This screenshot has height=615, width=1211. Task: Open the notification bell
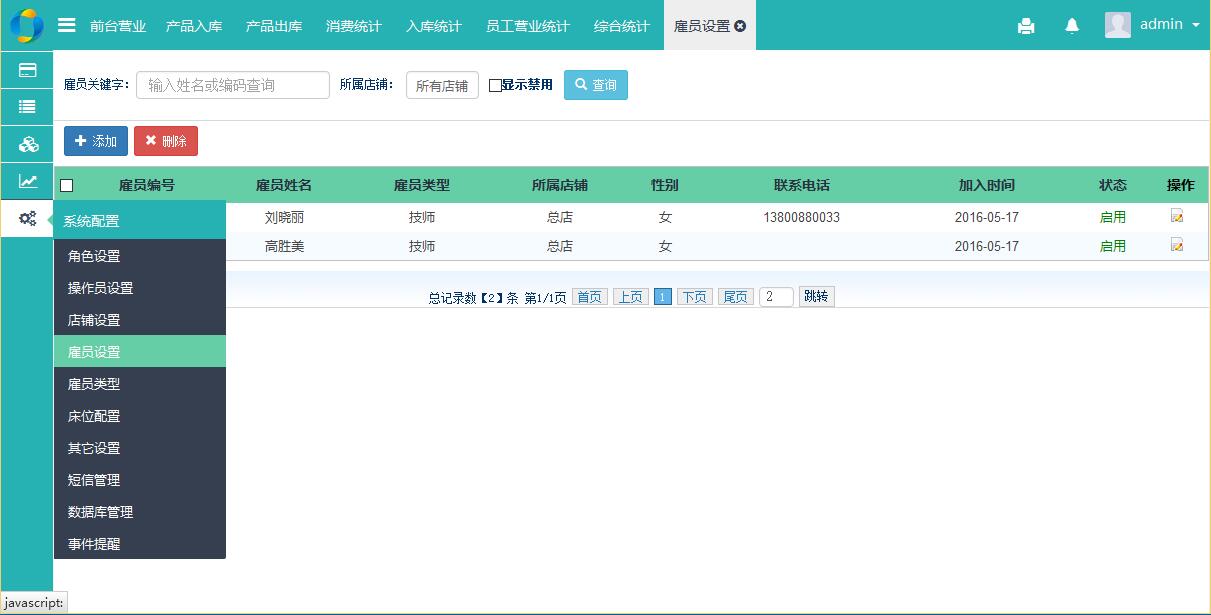(x=1072, y=26)
